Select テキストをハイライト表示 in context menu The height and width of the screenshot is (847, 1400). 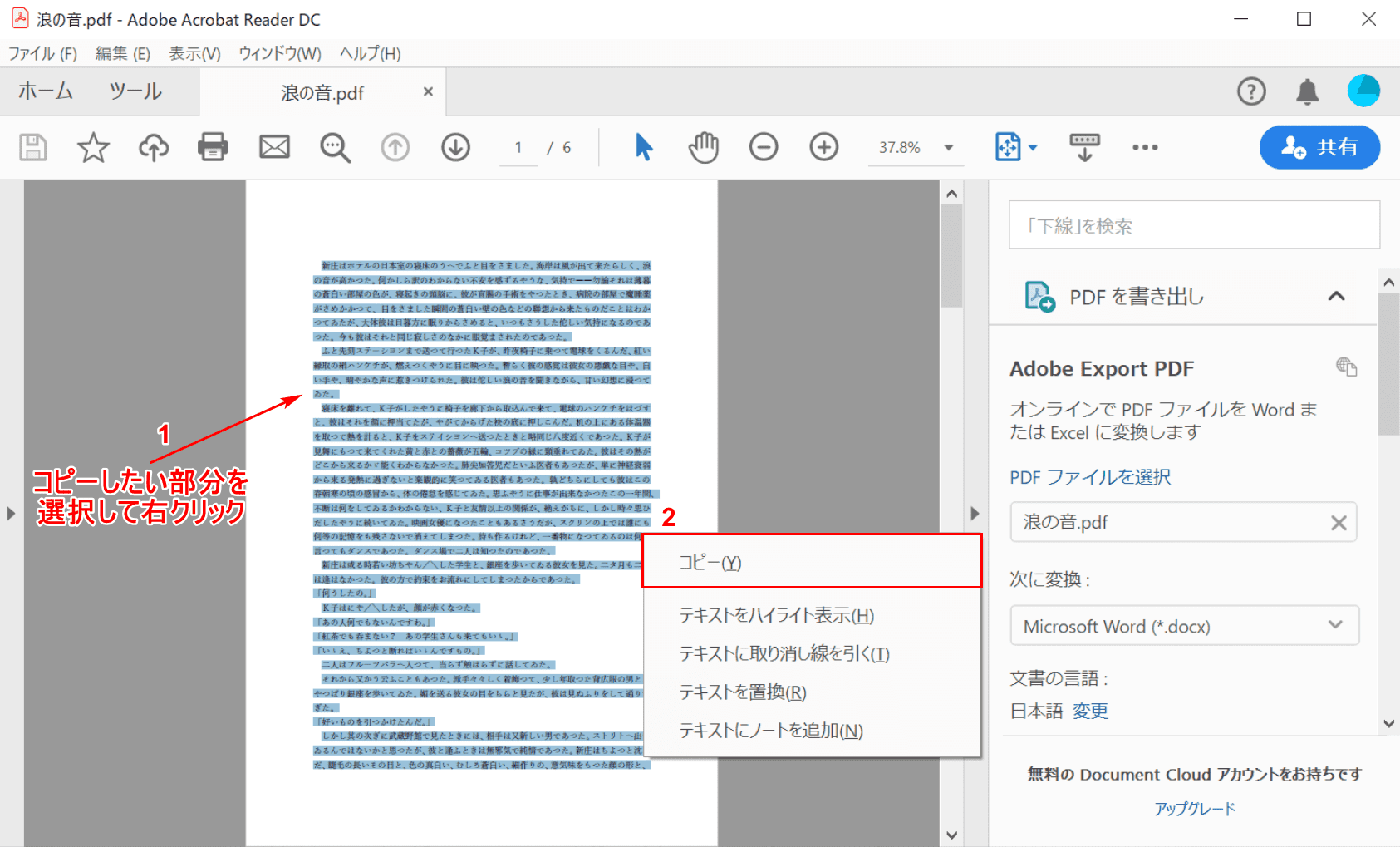pos(776,615)
